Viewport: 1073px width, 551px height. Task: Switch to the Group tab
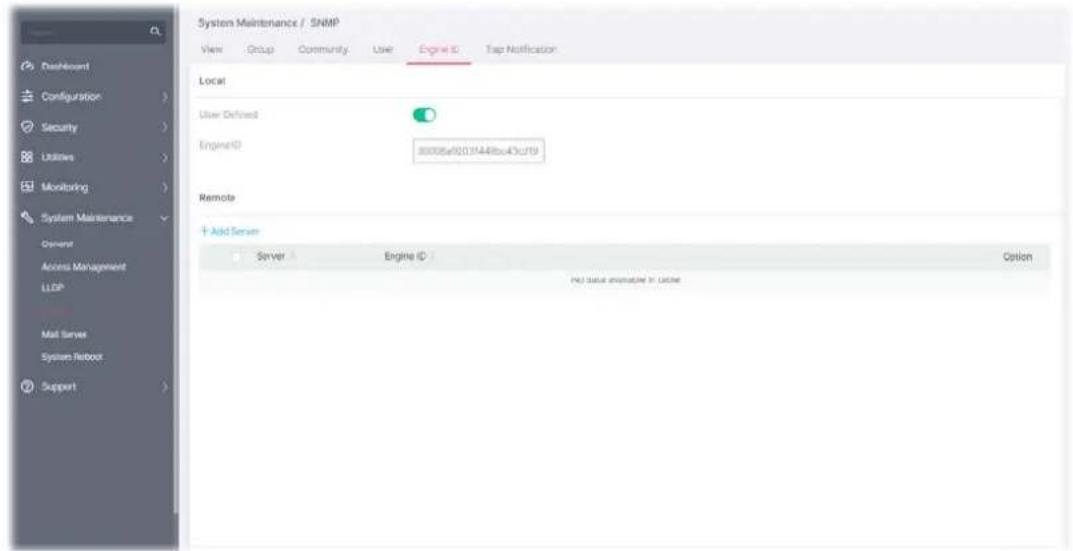pos(260,50)
